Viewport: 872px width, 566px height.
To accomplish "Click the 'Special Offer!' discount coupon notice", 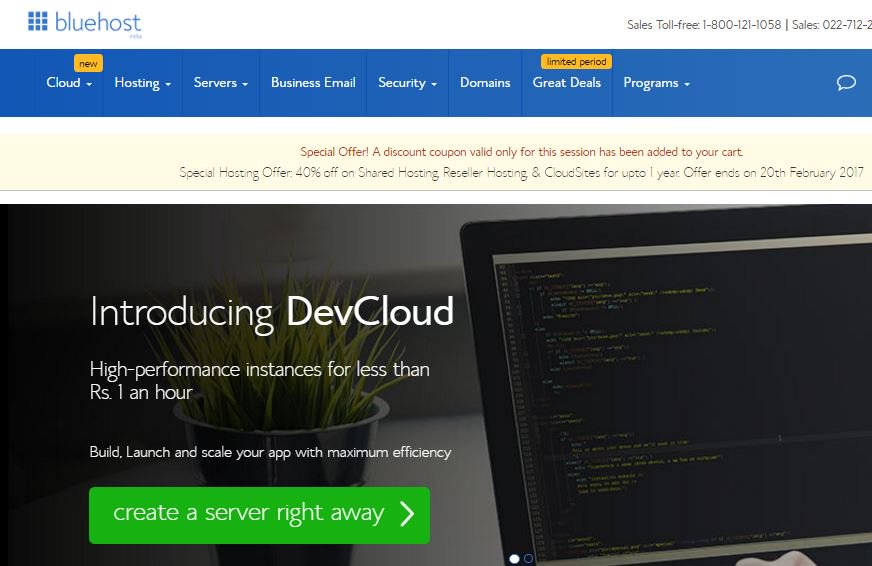I will pyautogui.click(x=522, y=152).
